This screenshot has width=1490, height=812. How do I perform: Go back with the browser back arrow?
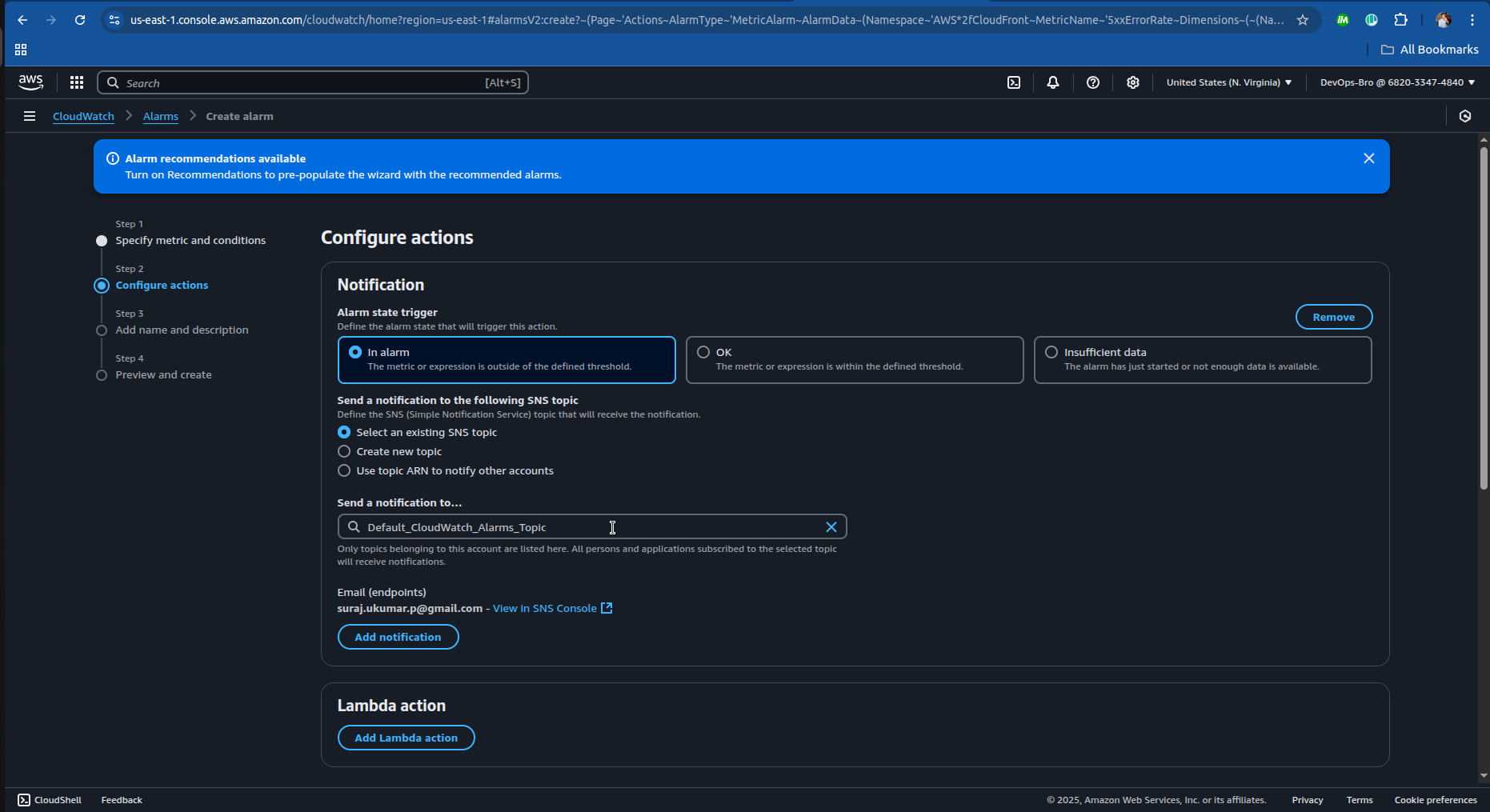(22, 20)
